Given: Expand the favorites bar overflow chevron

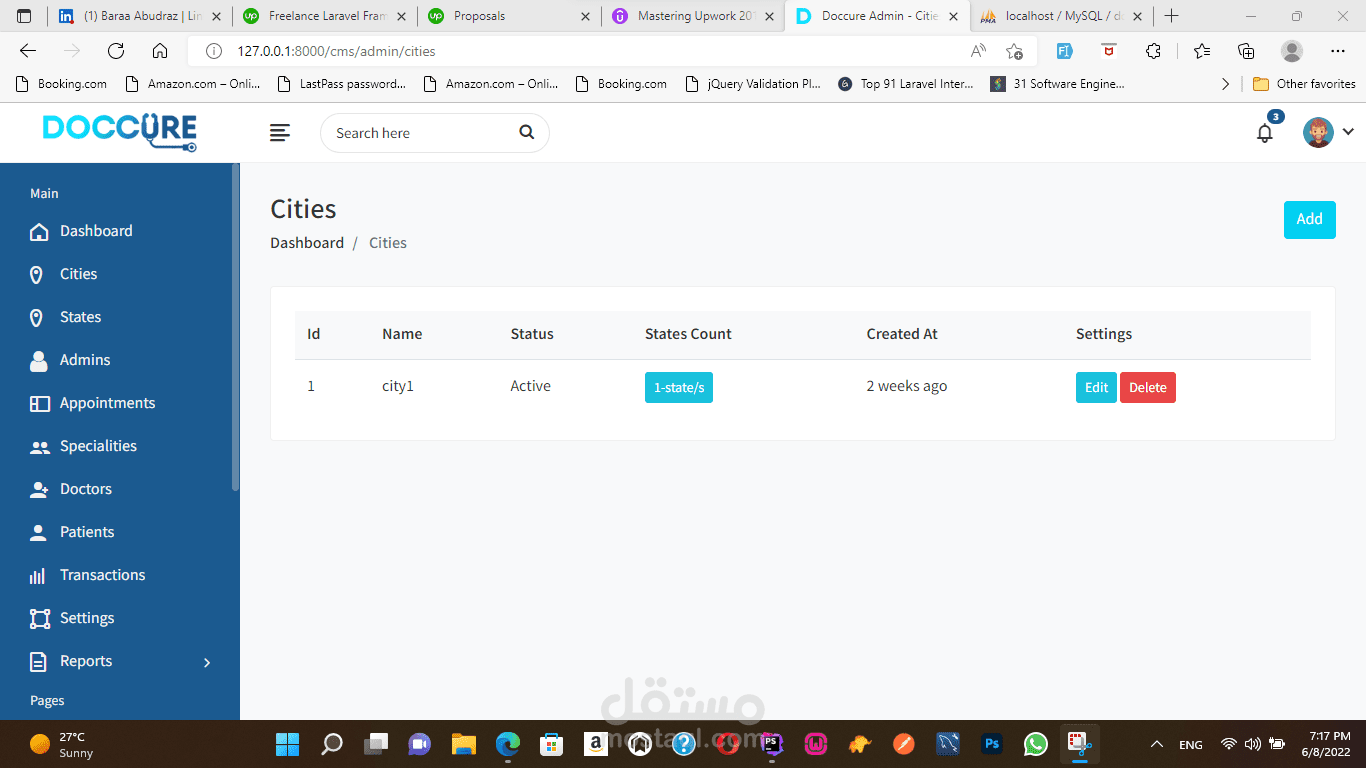Looking at the screenshot, I should (x=1226, y=84).
